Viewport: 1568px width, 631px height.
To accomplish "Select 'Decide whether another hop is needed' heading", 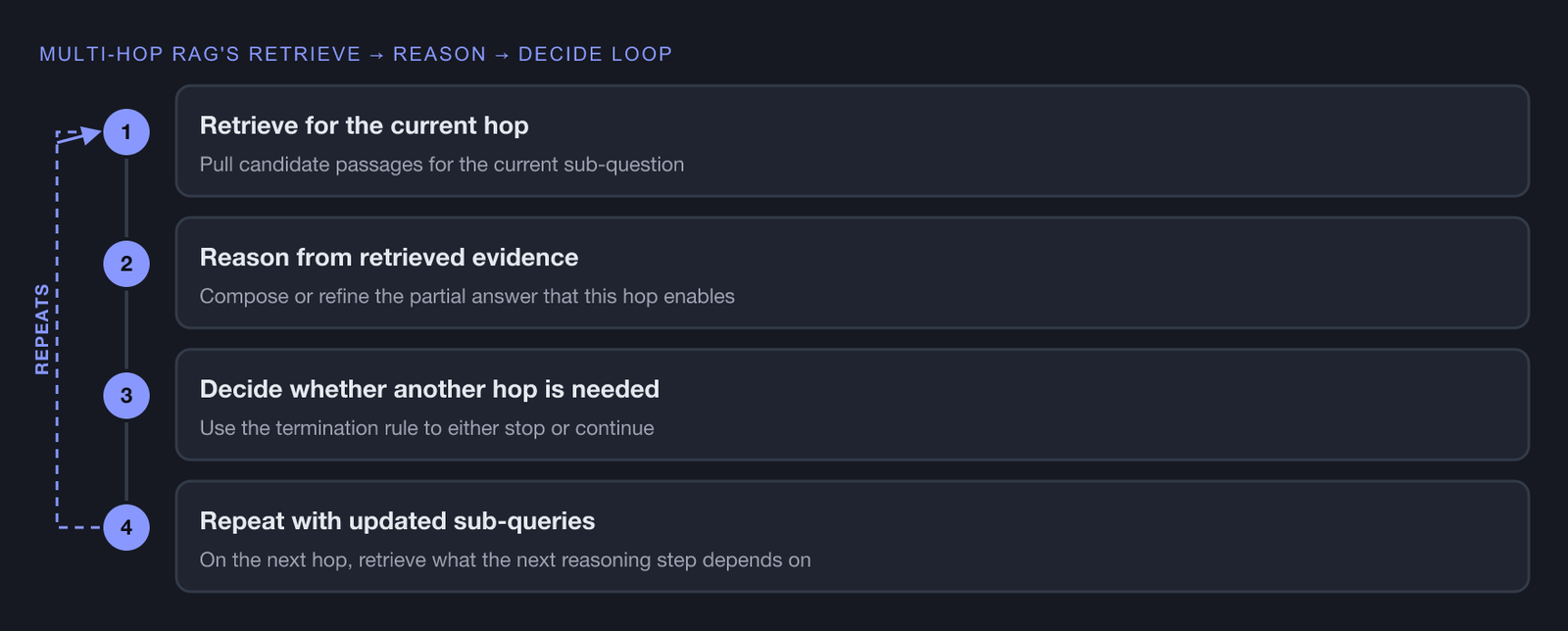I will pos(429,389).
